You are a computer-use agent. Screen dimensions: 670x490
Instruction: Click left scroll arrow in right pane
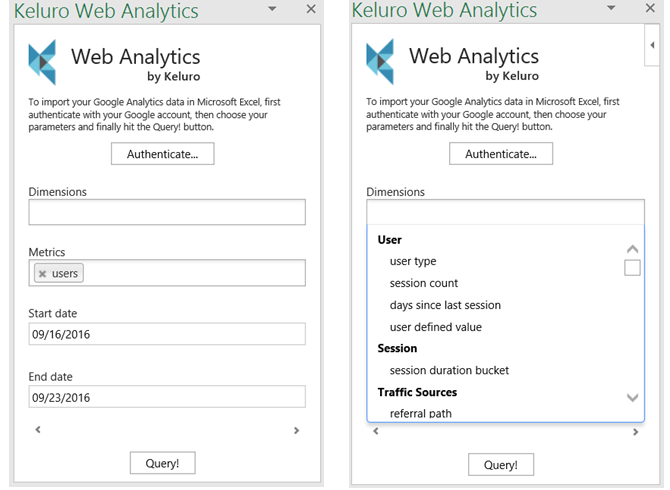pyautogui.click(x=376, y=431)
